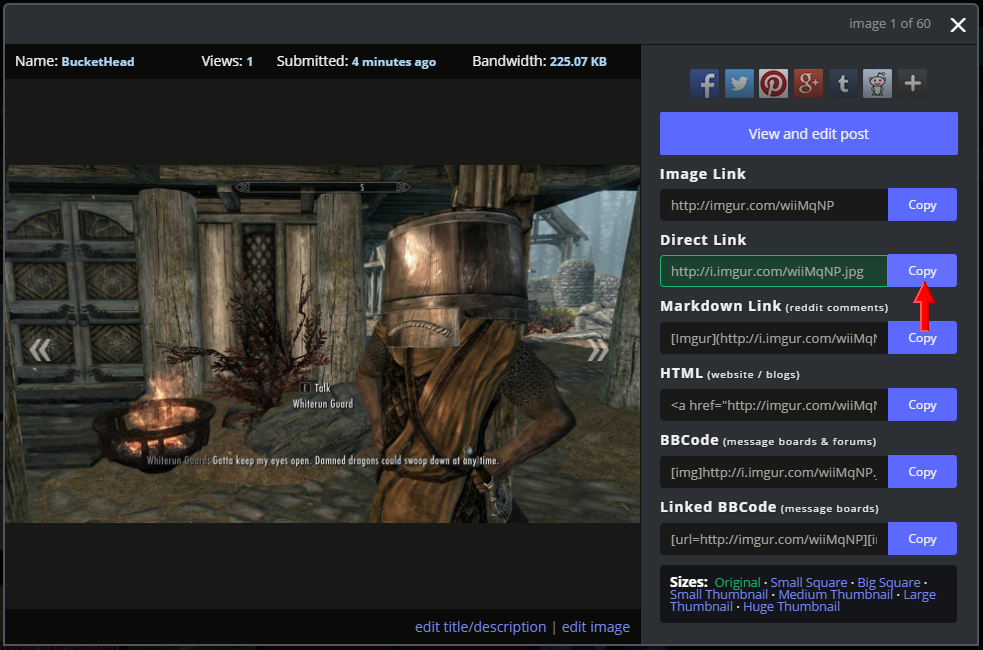Image resolution: width=983 pixels, height=650 pixels.
Task: Share image on Google Plus
Action: pos(808,83)
